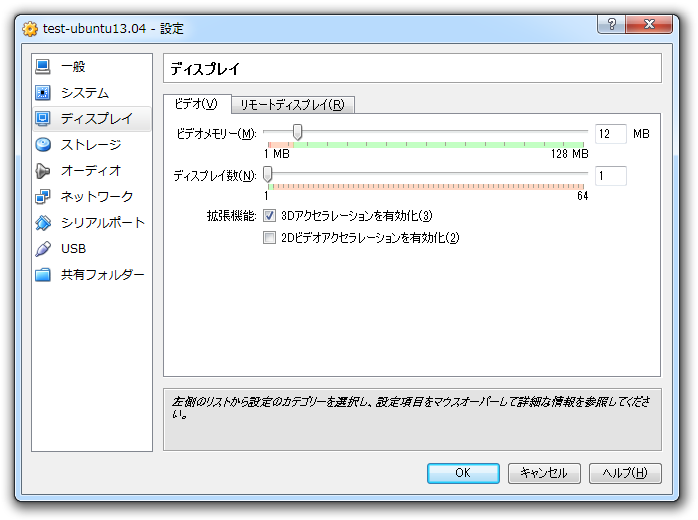Viewport: 698px width, 520px height.
Task: Click the OK button
Action: pyautogui.click(x=463, y=473)
